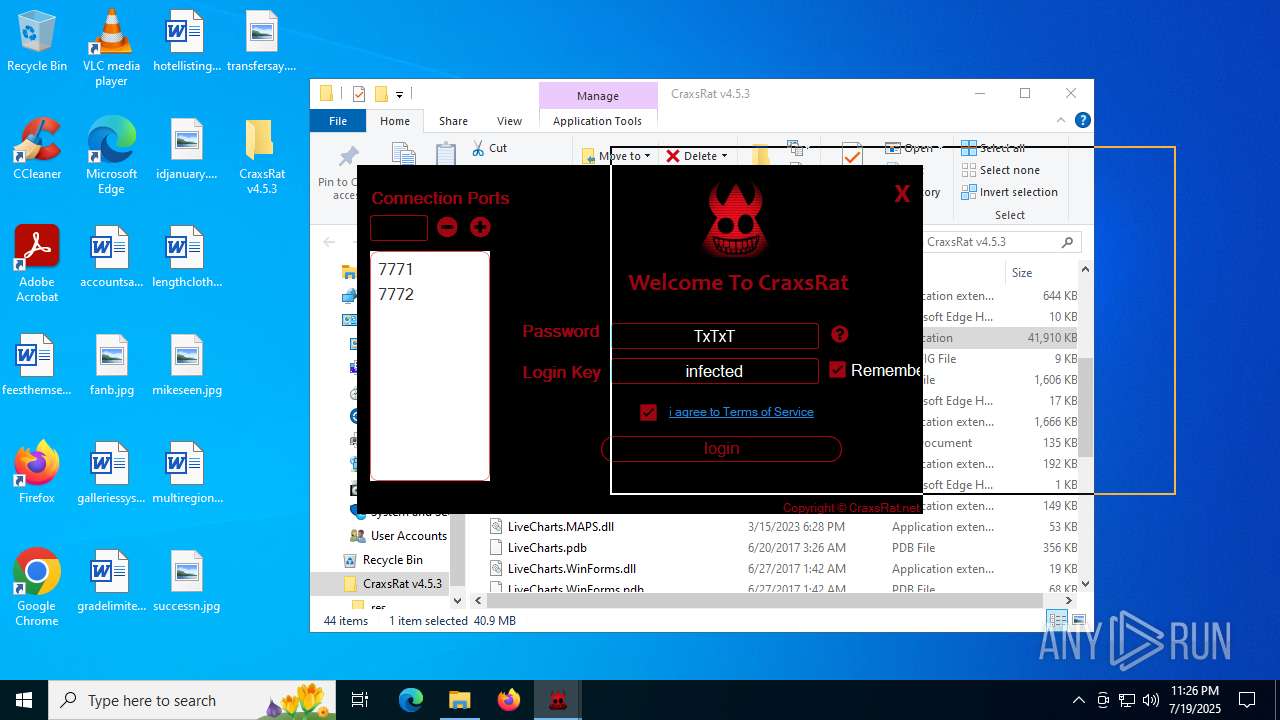The height and width of the screenshot is (720, 1280).
Task: Open Explorer Help question mark icon
Action: pos(1082,120)
